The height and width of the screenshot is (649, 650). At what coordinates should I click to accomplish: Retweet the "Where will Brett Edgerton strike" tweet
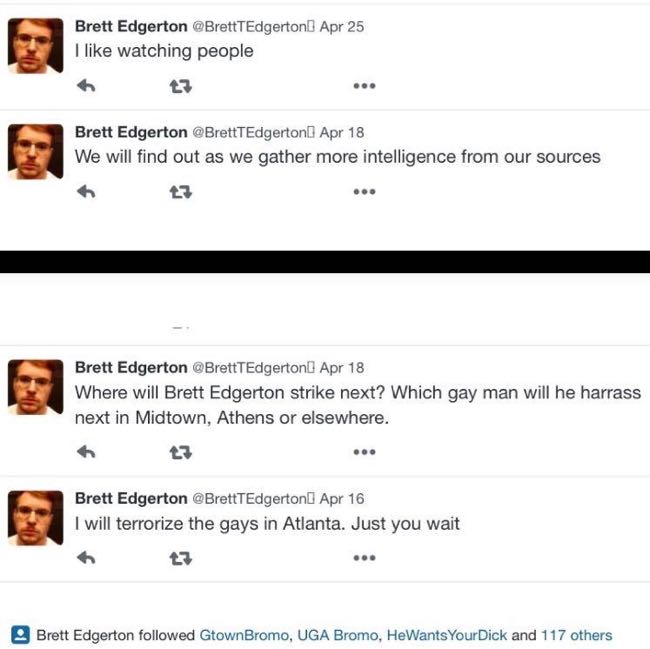coord(181,452)
